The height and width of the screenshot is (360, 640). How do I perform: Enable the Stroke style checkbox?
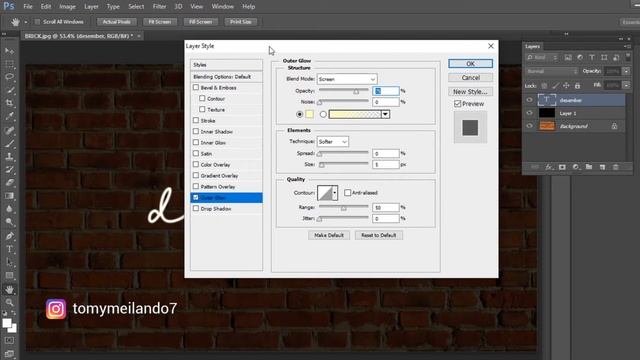196,120
